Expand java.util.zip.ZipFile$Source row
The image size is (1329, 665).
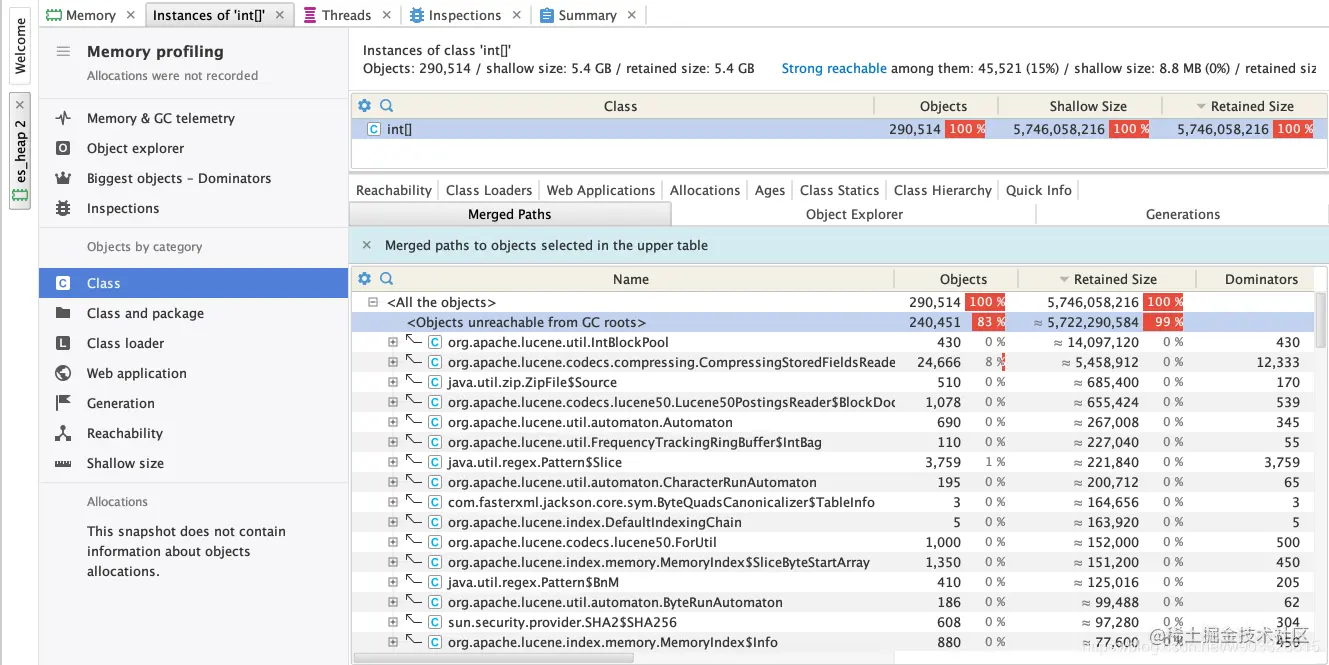click(393, 382)
